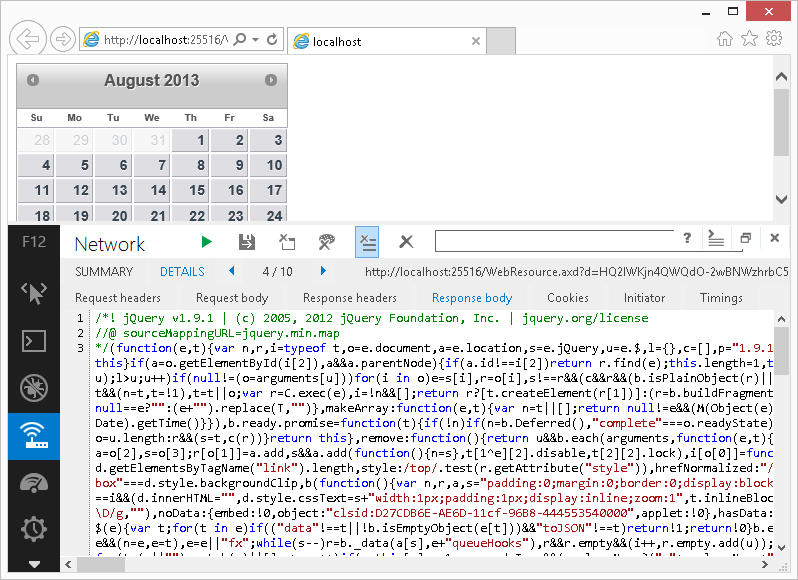Select August 10 in calendar
Screen dimensions: 798x580
pos(268,165)
